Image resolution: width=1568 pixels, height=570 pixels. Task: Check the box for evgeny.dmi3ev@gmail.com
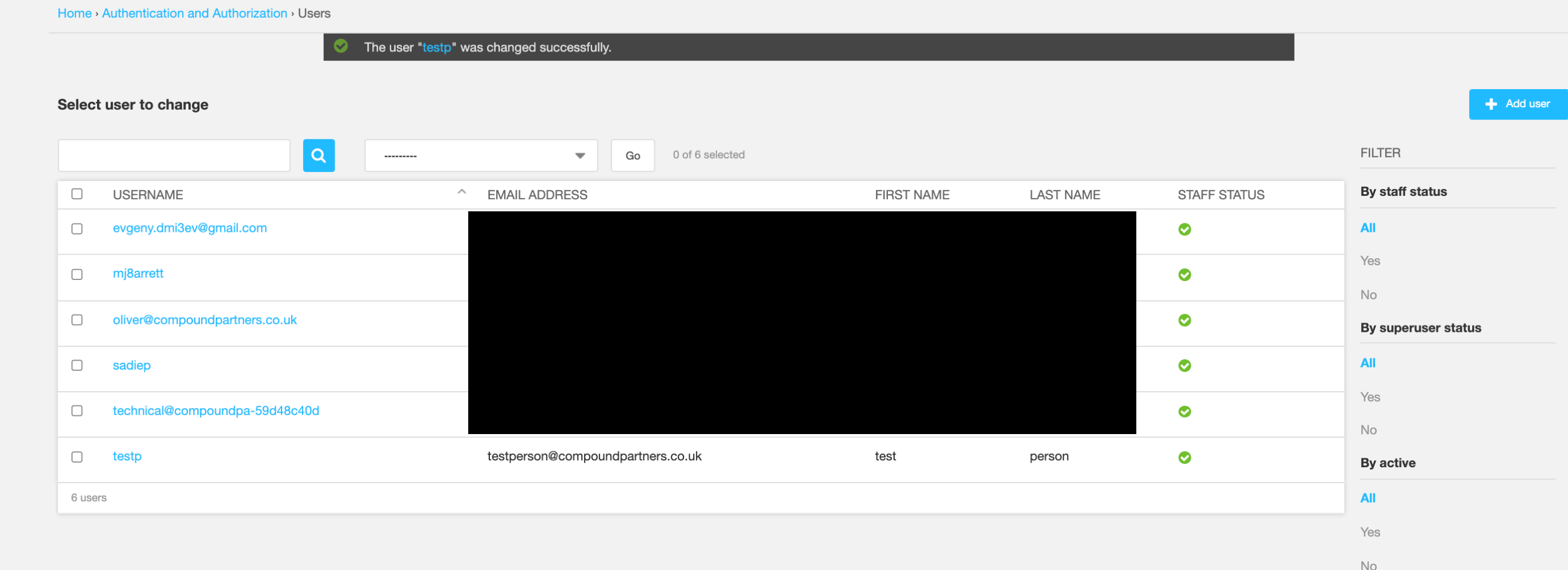[77, 228]
